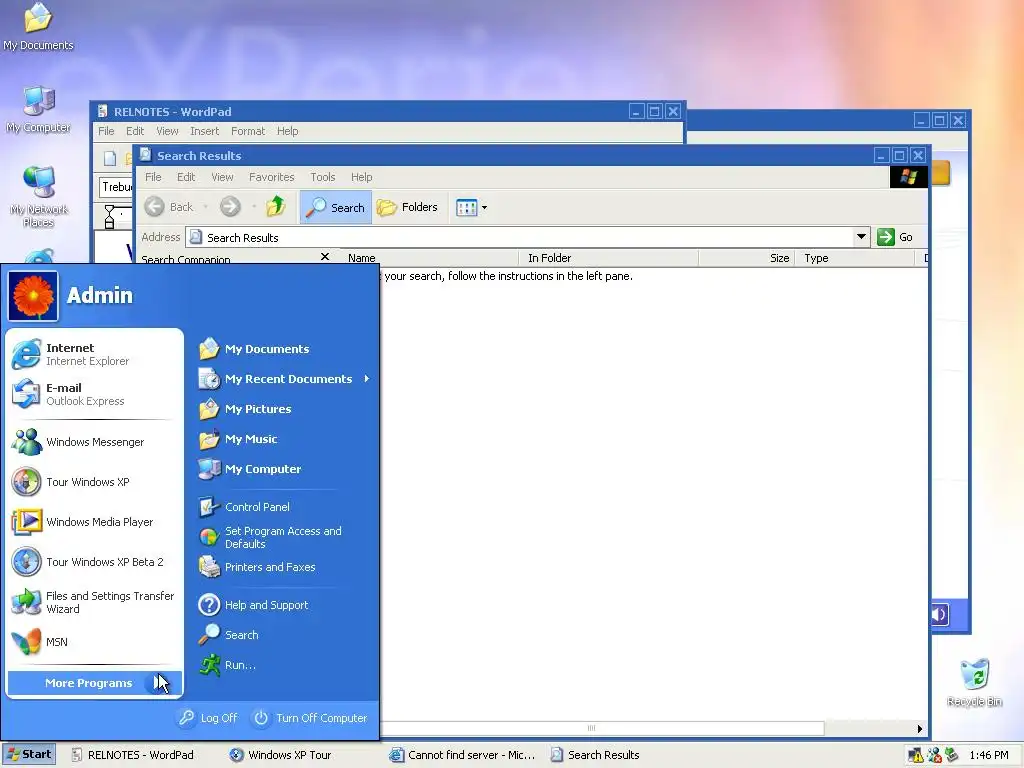This screenshot has height=768, width=1024.
Task: Sort by In Folder column header
Action: point(609,258)
